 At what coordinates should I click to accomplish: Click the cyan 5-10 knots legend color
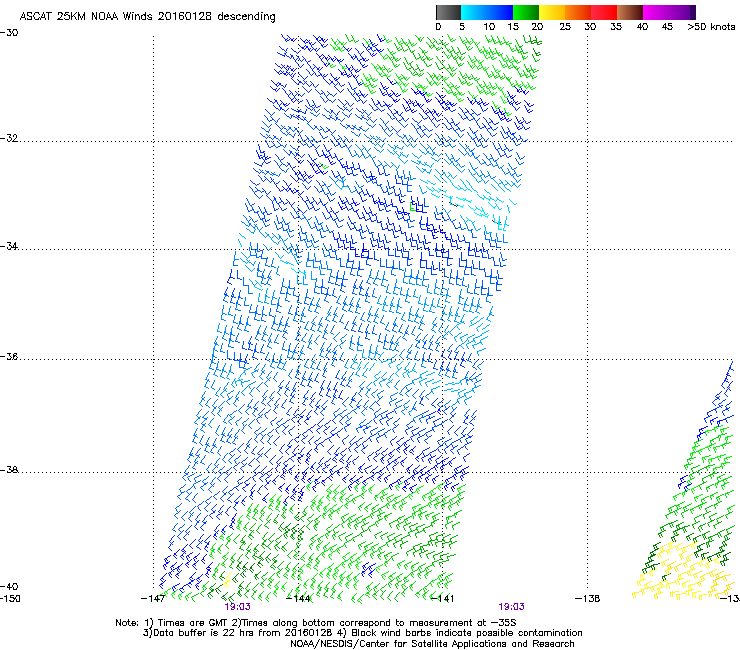point(474,12)
